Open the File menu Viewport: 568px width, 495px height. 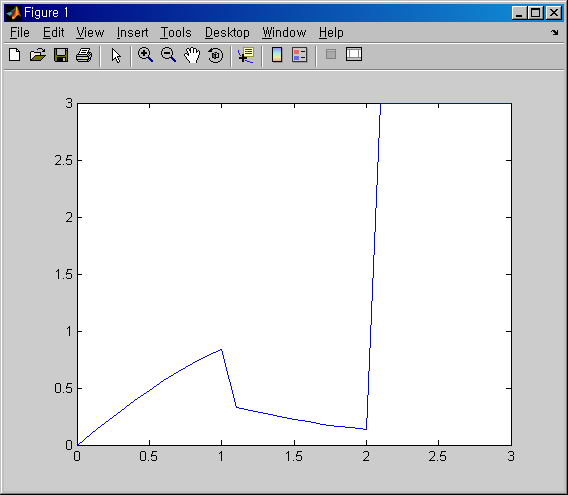[x=20, y=33]
